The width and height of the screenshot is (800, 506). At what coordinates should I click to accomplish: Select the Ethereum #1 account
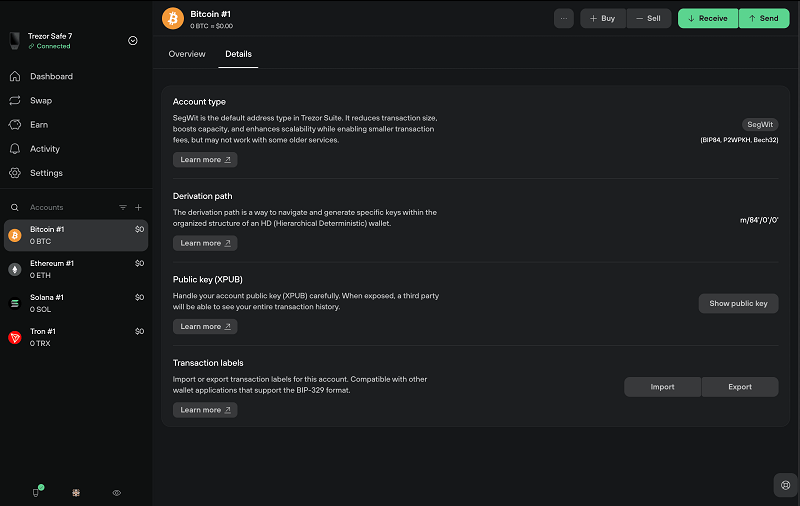[76, 269]
